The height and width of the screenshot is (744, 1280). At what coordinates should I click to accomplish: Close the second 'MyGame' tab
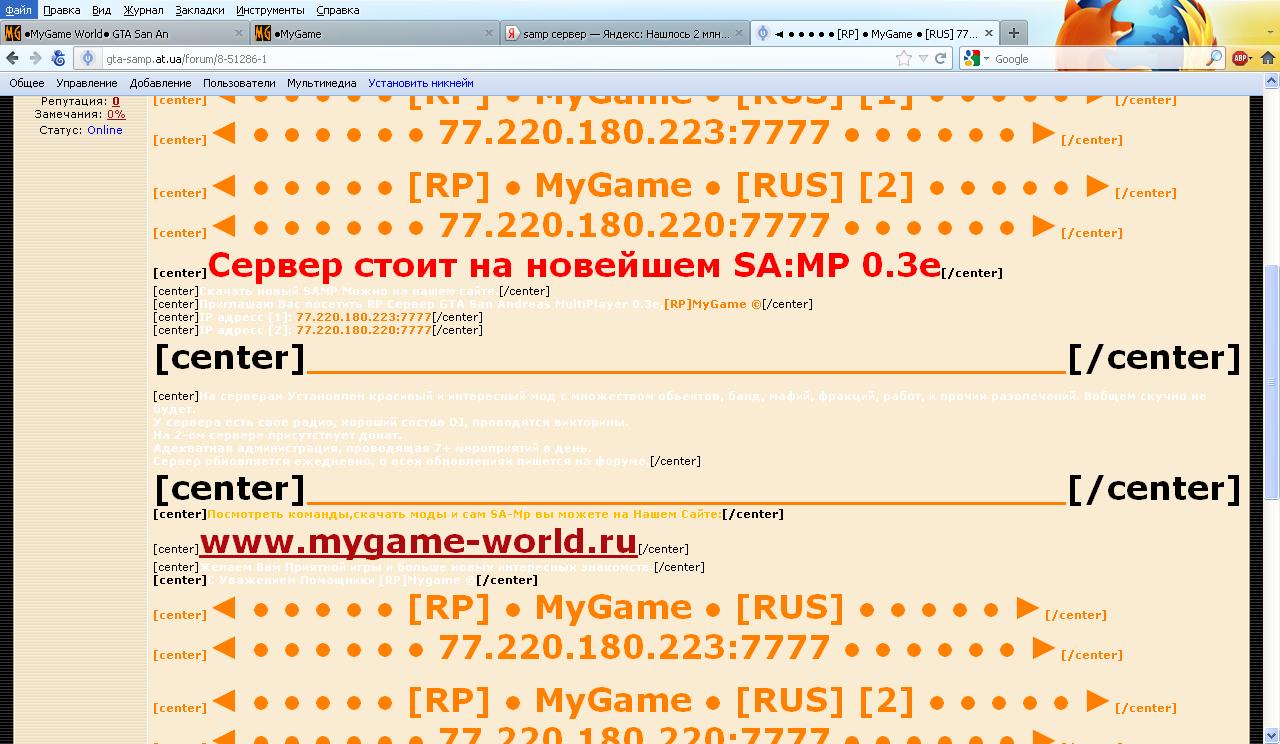click(x=490, y=33)
